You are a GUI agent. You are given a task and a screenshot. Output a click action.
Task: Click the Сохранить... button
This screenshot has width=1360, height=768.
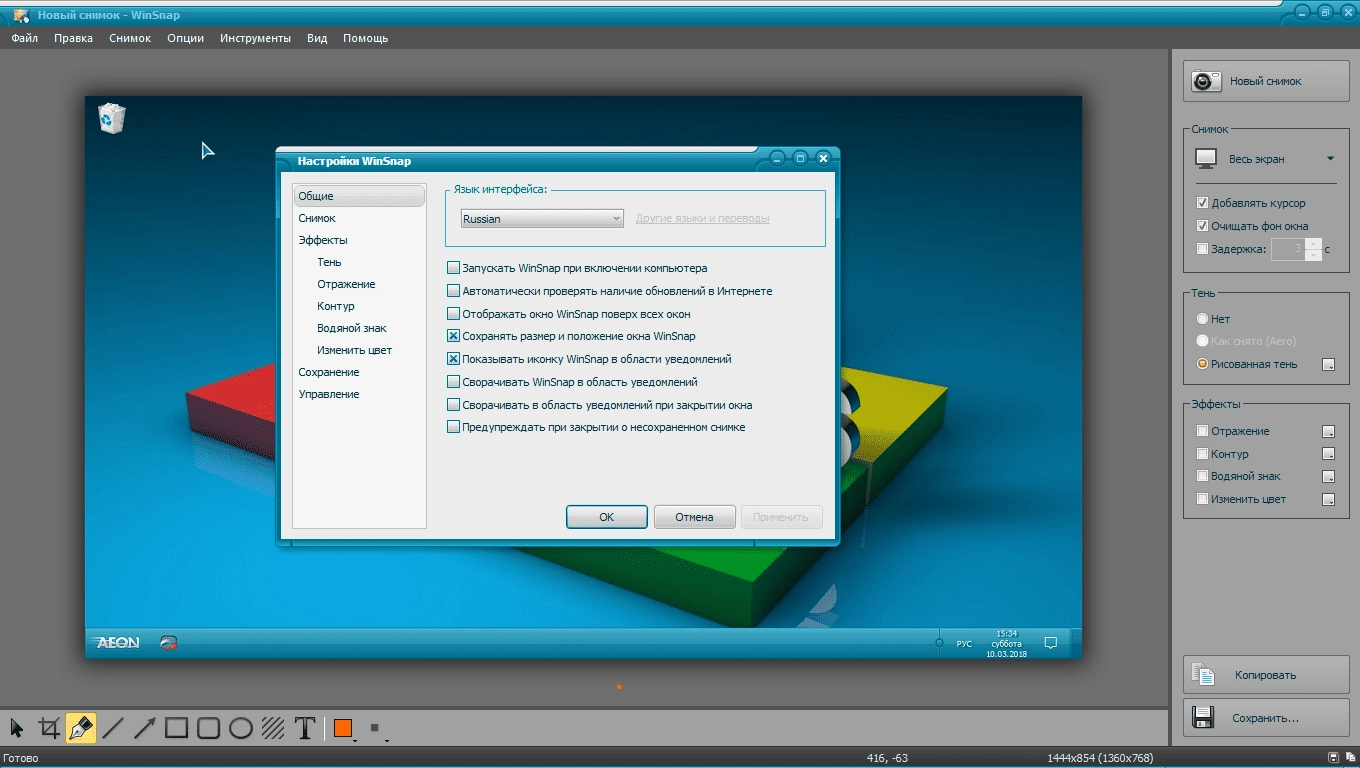(x=1266, y=718)
